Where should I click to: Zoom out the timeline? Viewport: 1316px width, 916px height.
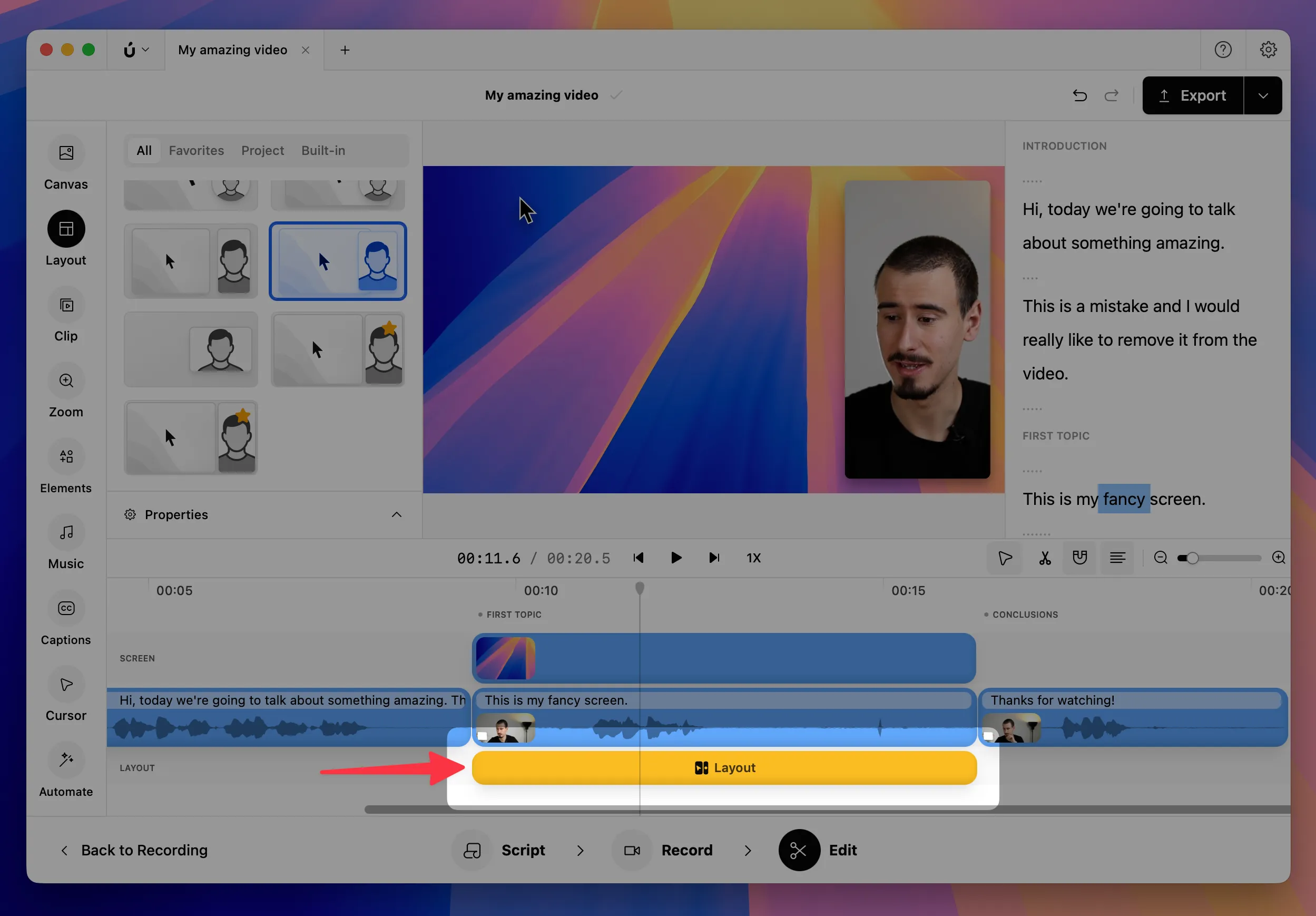coord(1160,558)
